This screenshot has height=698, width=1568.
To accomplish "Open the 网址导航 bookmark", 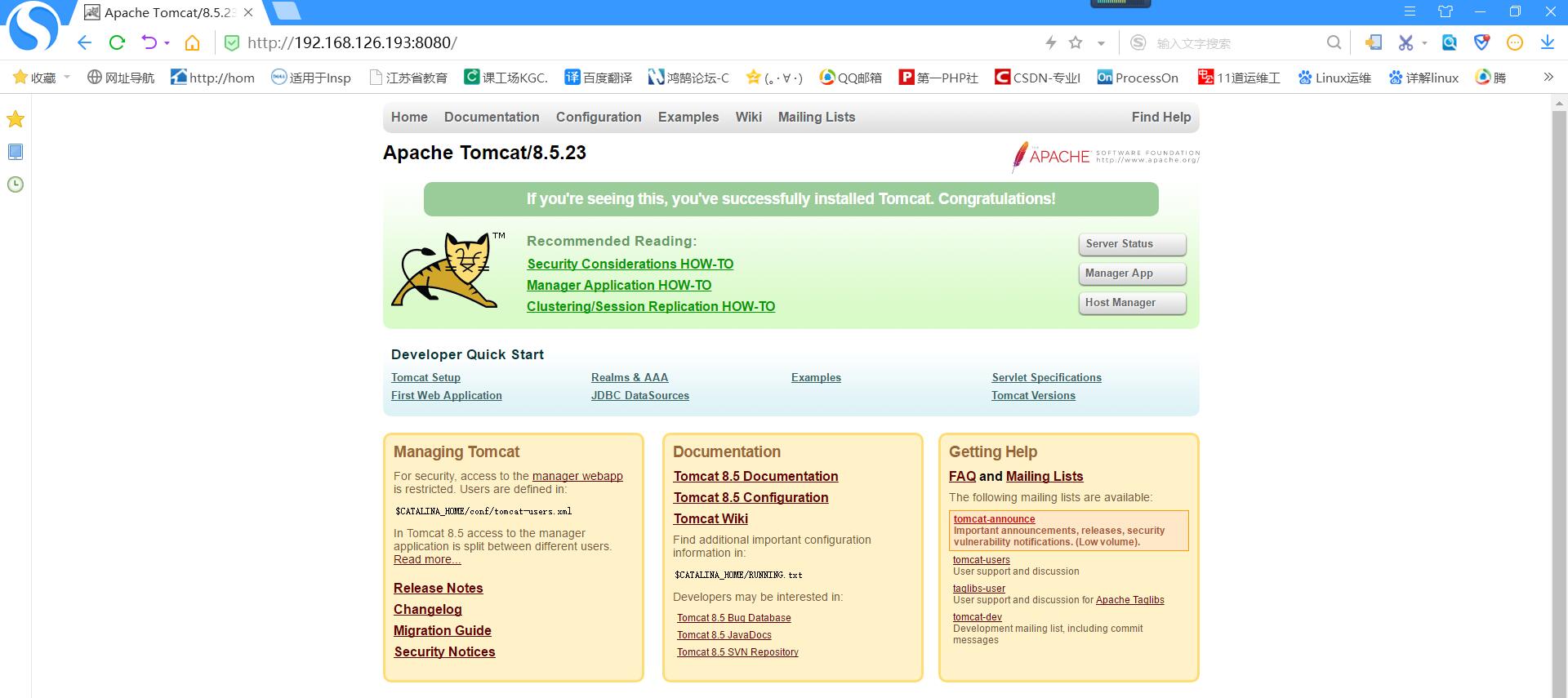I will coord(121,78).
